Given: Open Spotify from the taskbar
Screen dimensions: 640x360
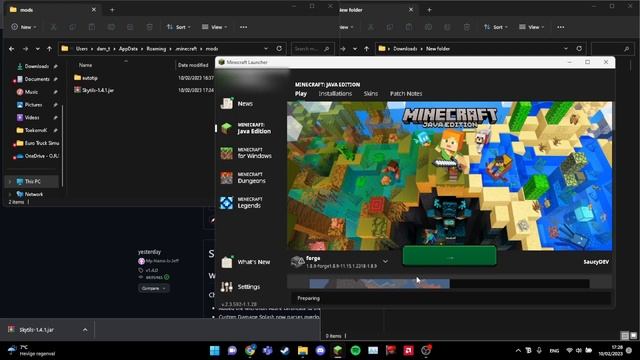Looking at the screenshot, I should 356,350.
